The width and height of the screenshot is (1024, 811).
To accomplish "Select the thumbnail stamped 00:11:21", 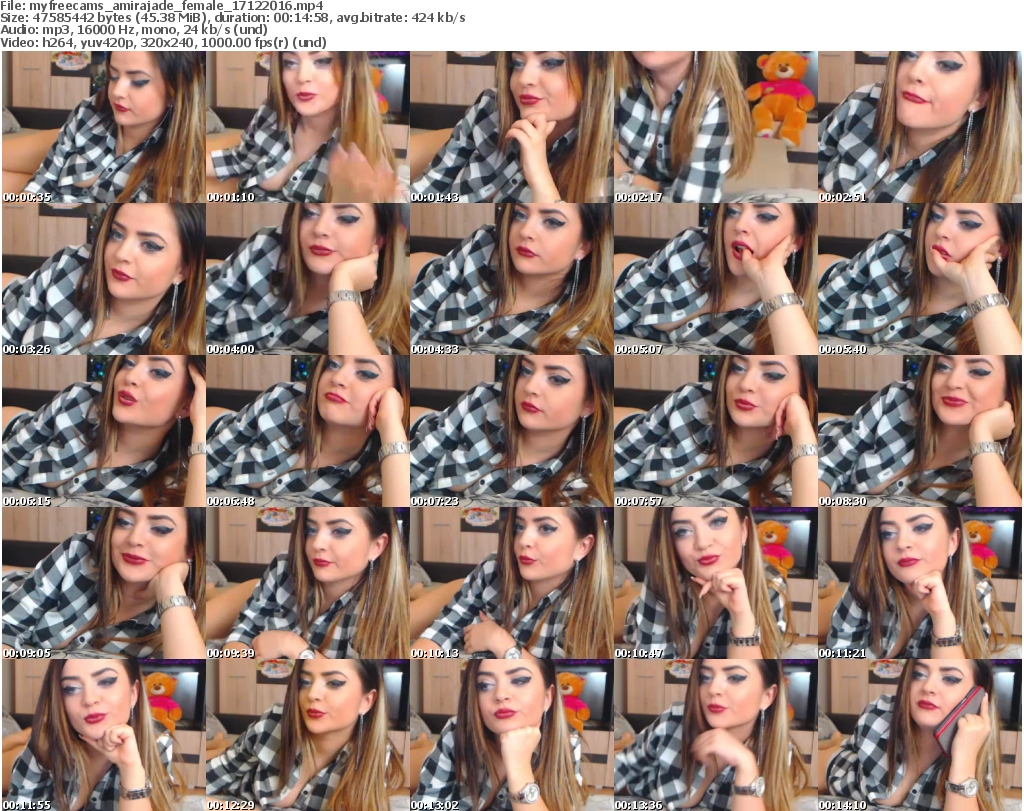I will pyautogui.click(x=920, y=584).
